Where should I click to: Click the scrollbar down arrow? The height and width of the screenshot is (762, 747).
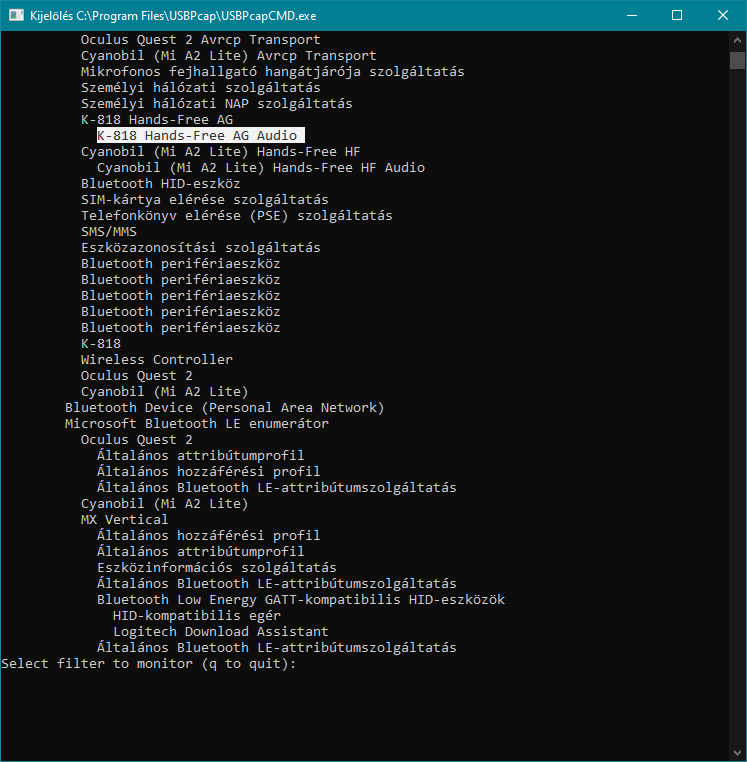[x=737, y=752]
